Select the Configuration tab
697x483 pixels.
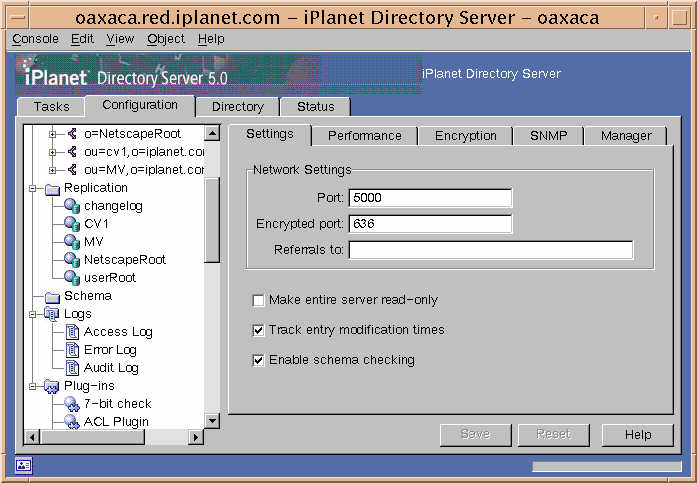[140, 105]
